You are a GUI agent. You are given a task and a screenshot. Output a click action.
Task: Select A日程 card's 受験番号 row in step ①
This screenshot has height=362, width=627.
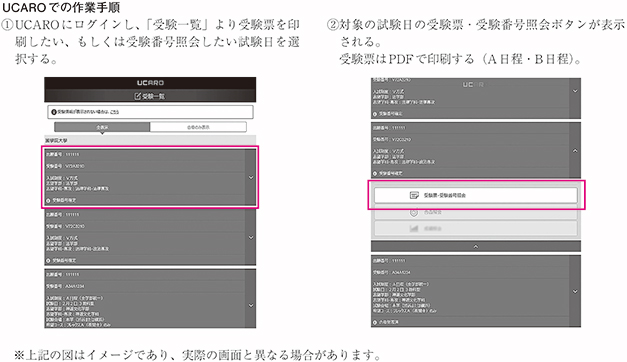click(145, 286)
